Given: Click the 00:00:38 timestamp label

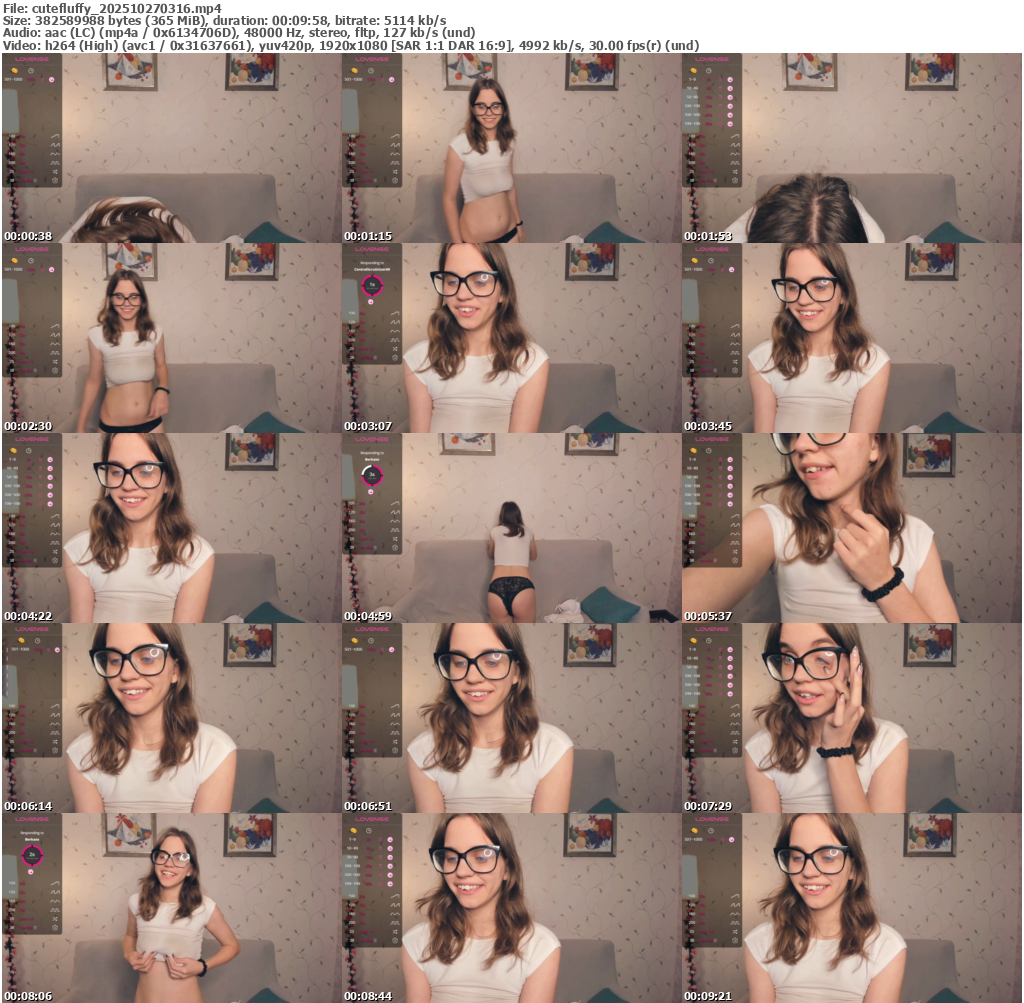Looking at the screenshot, I should tap(28, 236).
